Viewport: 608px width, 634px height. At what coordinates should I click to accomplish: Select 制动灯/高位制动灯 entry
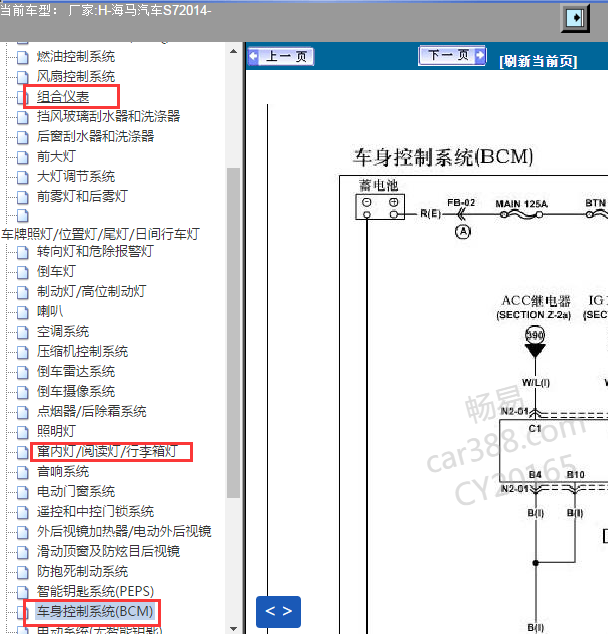click(x=91, y=291)
